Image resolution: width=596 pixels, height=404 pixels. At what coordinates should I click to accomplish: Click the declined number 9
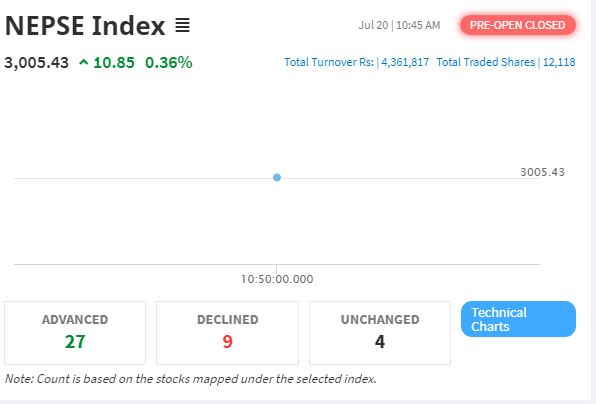click(227, 342)
